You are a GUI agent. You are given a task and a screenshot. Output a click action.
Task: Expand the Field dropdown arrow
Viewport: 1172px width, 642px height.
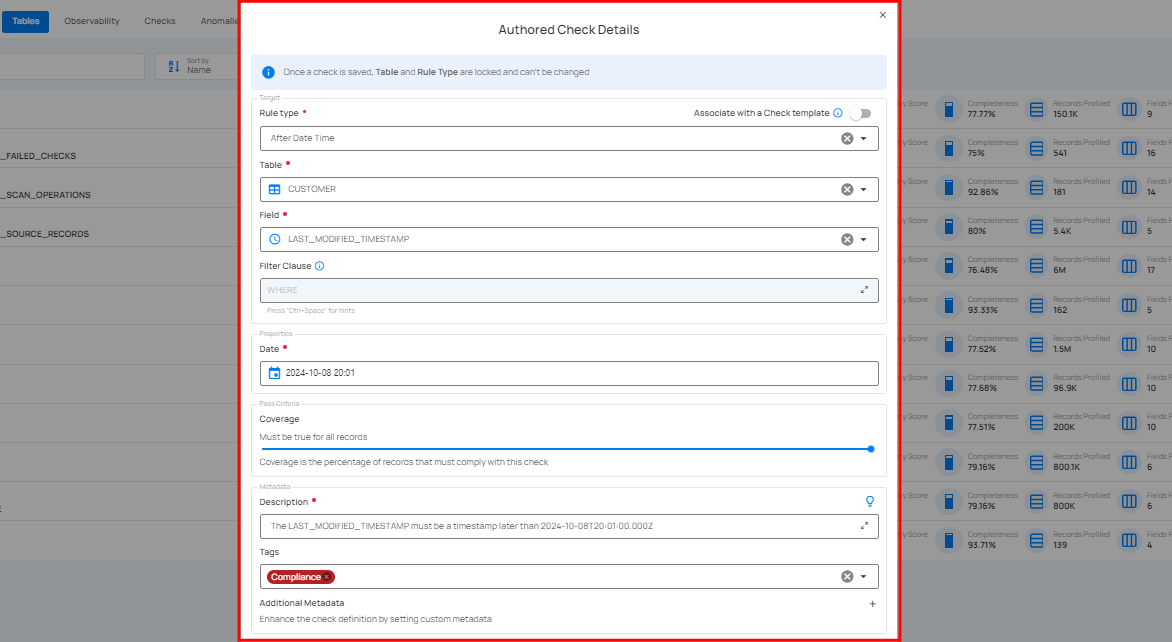(864, 239)
